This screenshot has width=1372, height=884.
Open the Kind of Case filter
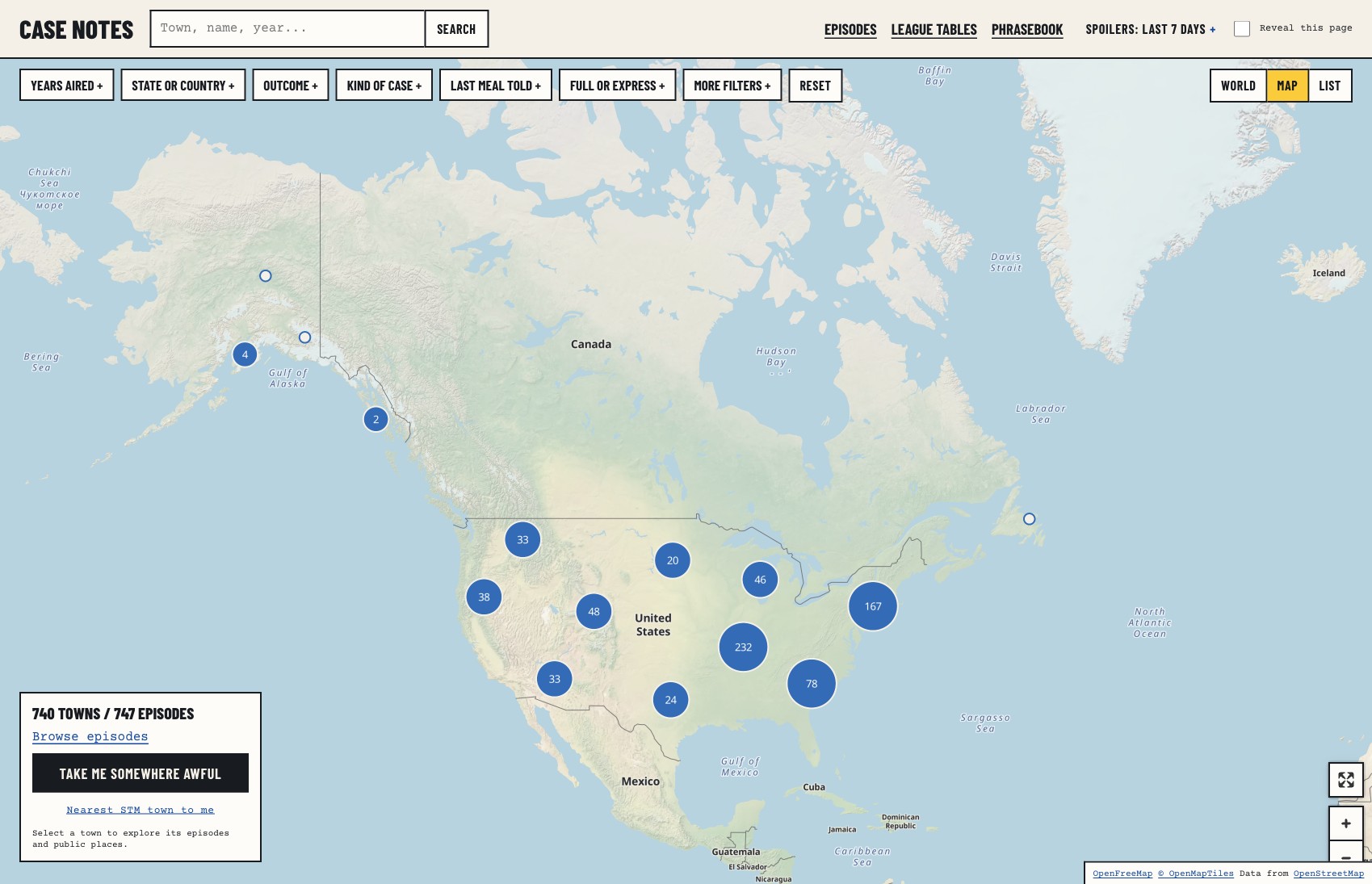click(384, 86)
